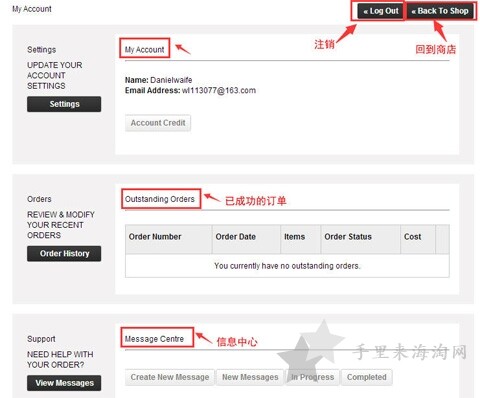The image size is (480, 398).
Task: Select Create New Message tab
Action: pyautogui.click(x=170, y=377)
